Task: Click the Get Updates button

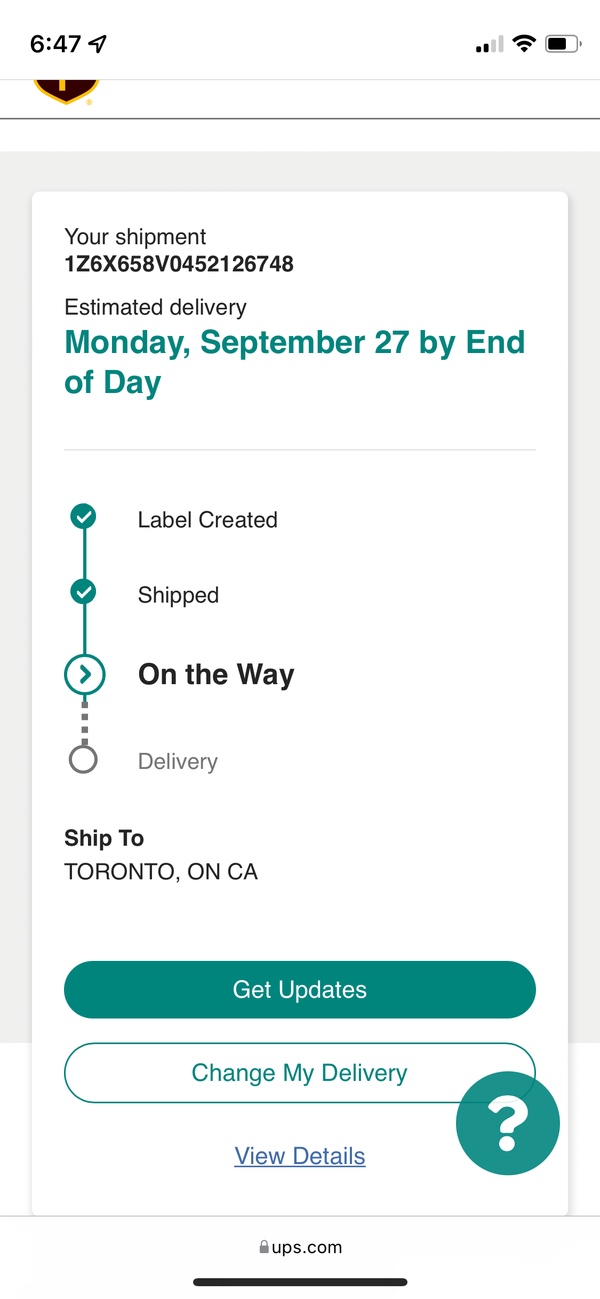Action: [300, 990]
